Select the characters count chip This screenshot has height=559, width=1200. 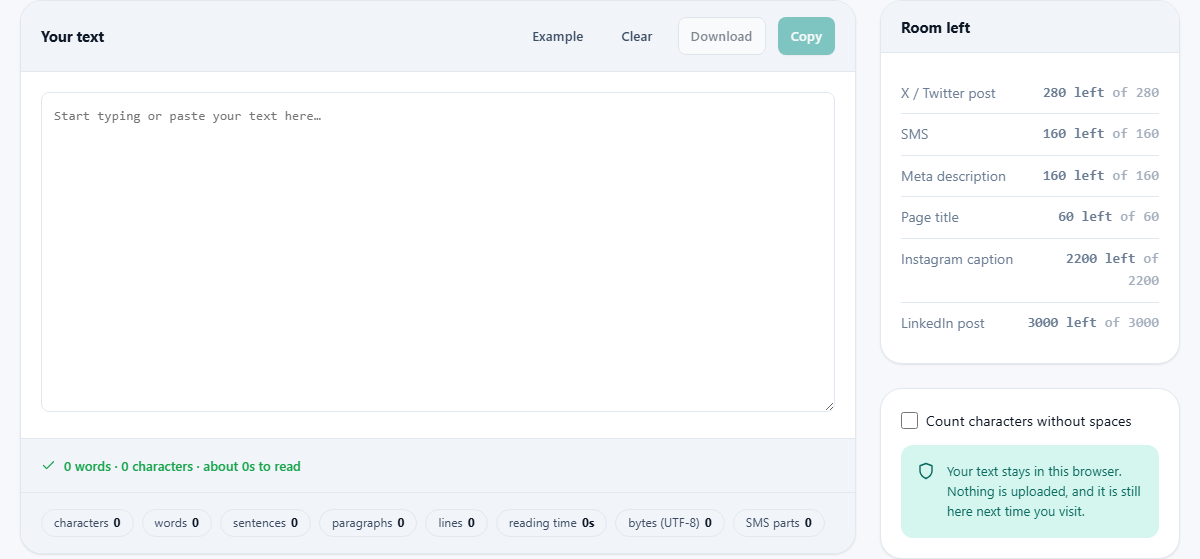click(x=87, y=523)
